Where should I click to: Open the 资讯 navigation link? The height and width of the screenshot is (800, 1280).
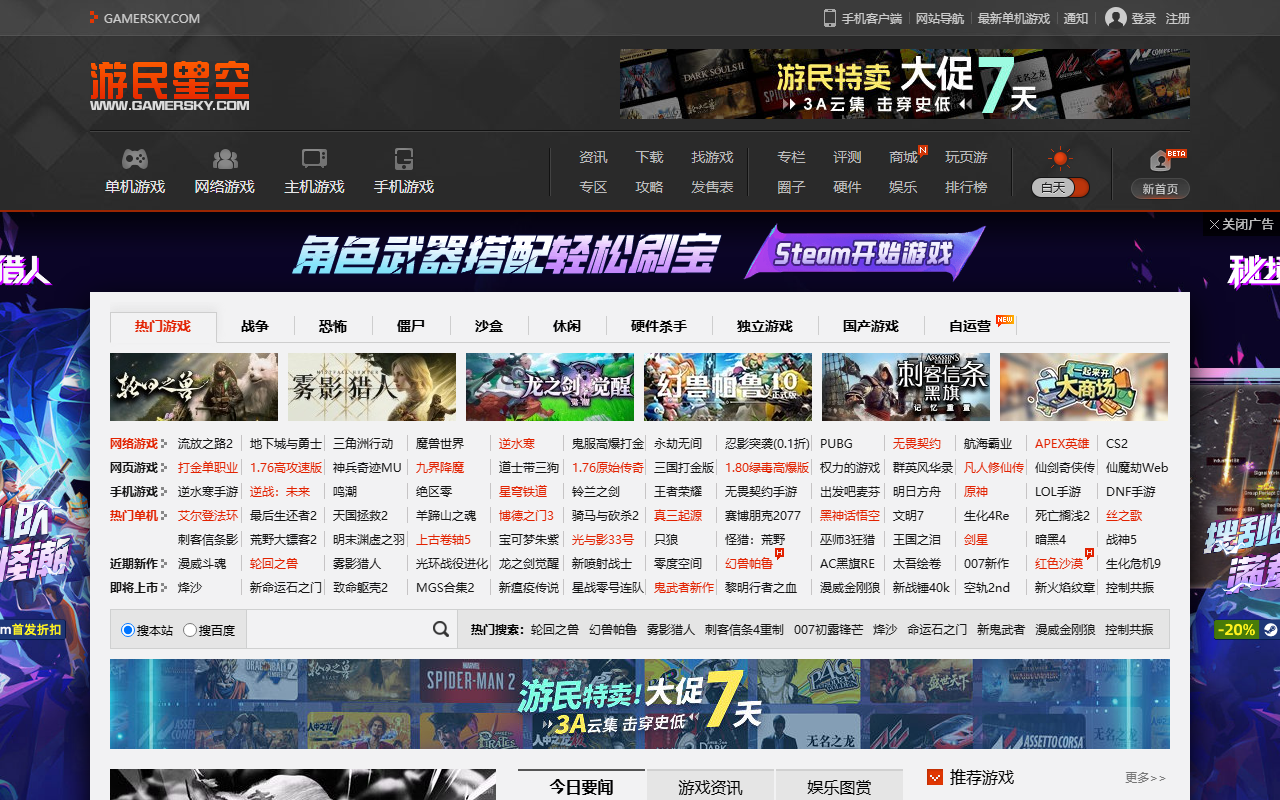pyautogui.click(x=593, y=157)
